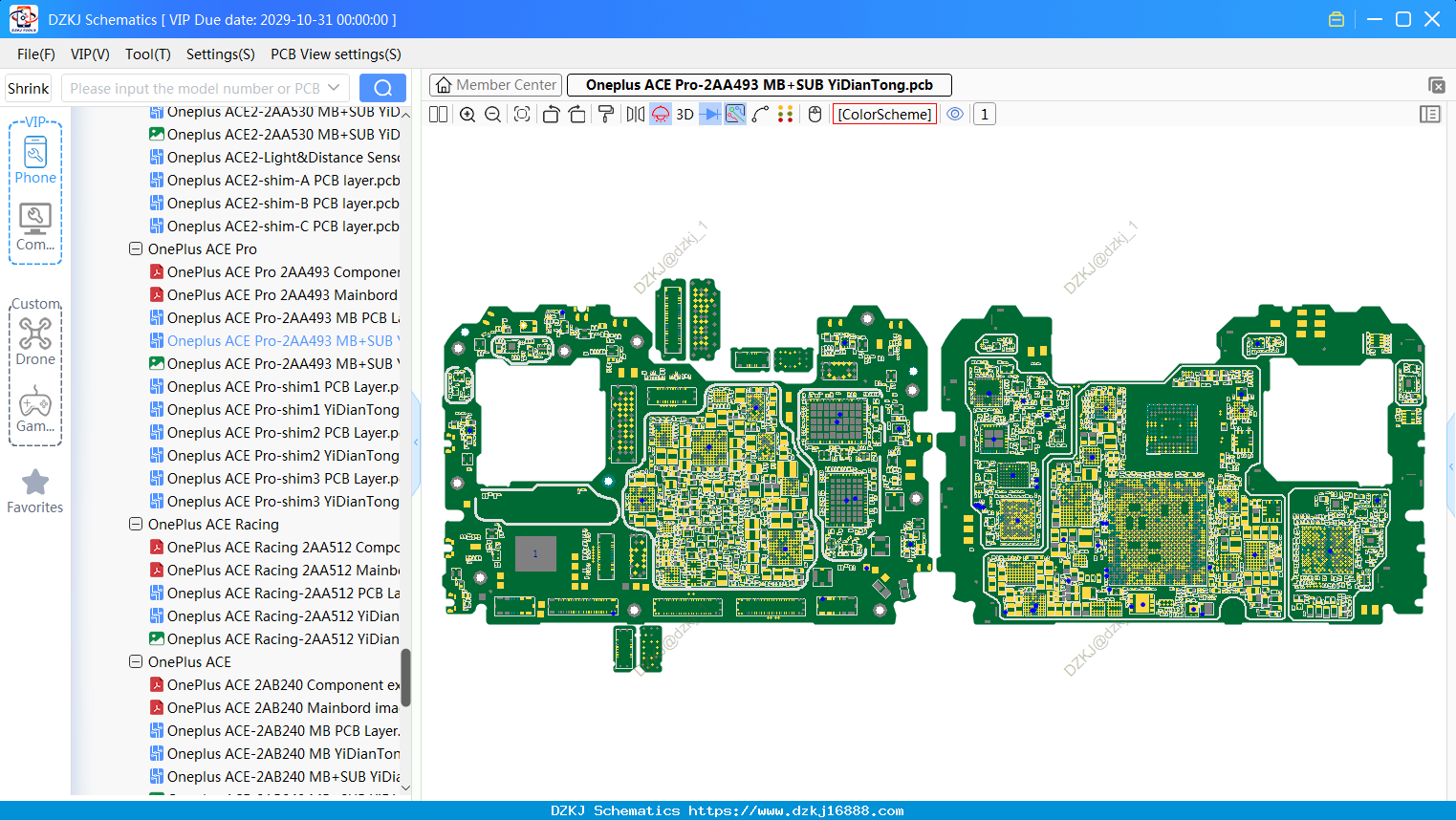Select the Oneplus ACE Pro-2AA493 pcb tab
The width and height of the screenshot is (1456, 820).
(x=759, y=85)
